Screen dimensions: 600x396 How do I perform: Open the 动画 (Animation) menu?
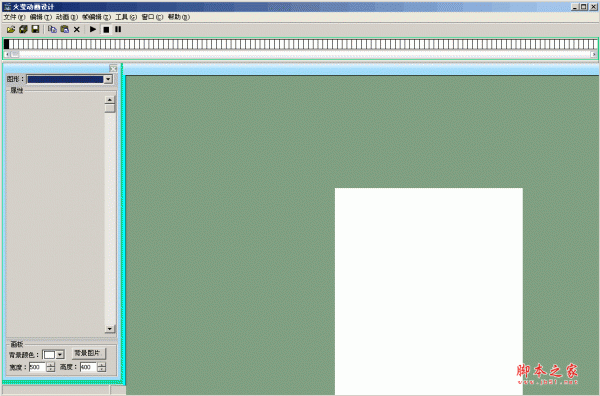pyautogui.click(x=67, y=17)
